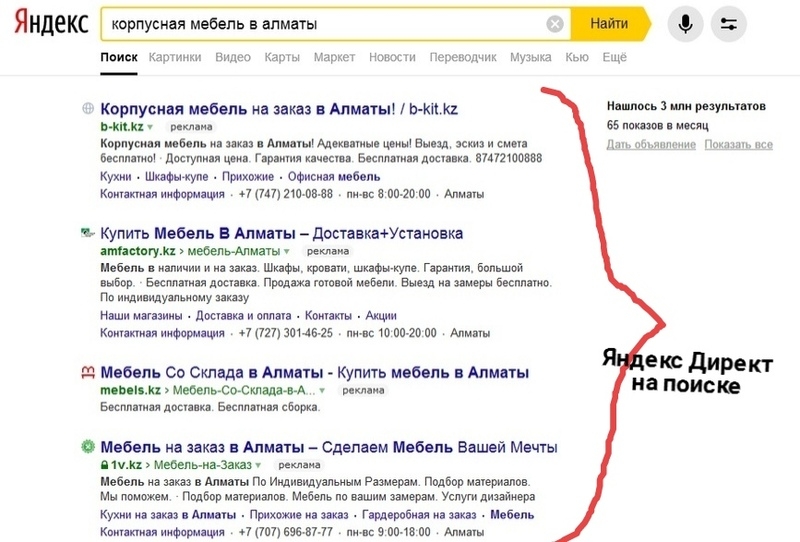Open the Корпусная мебель на заказ в Алматы title
Image resolution: width=800 pixels, height=542 pixels.
pos(279,109)
